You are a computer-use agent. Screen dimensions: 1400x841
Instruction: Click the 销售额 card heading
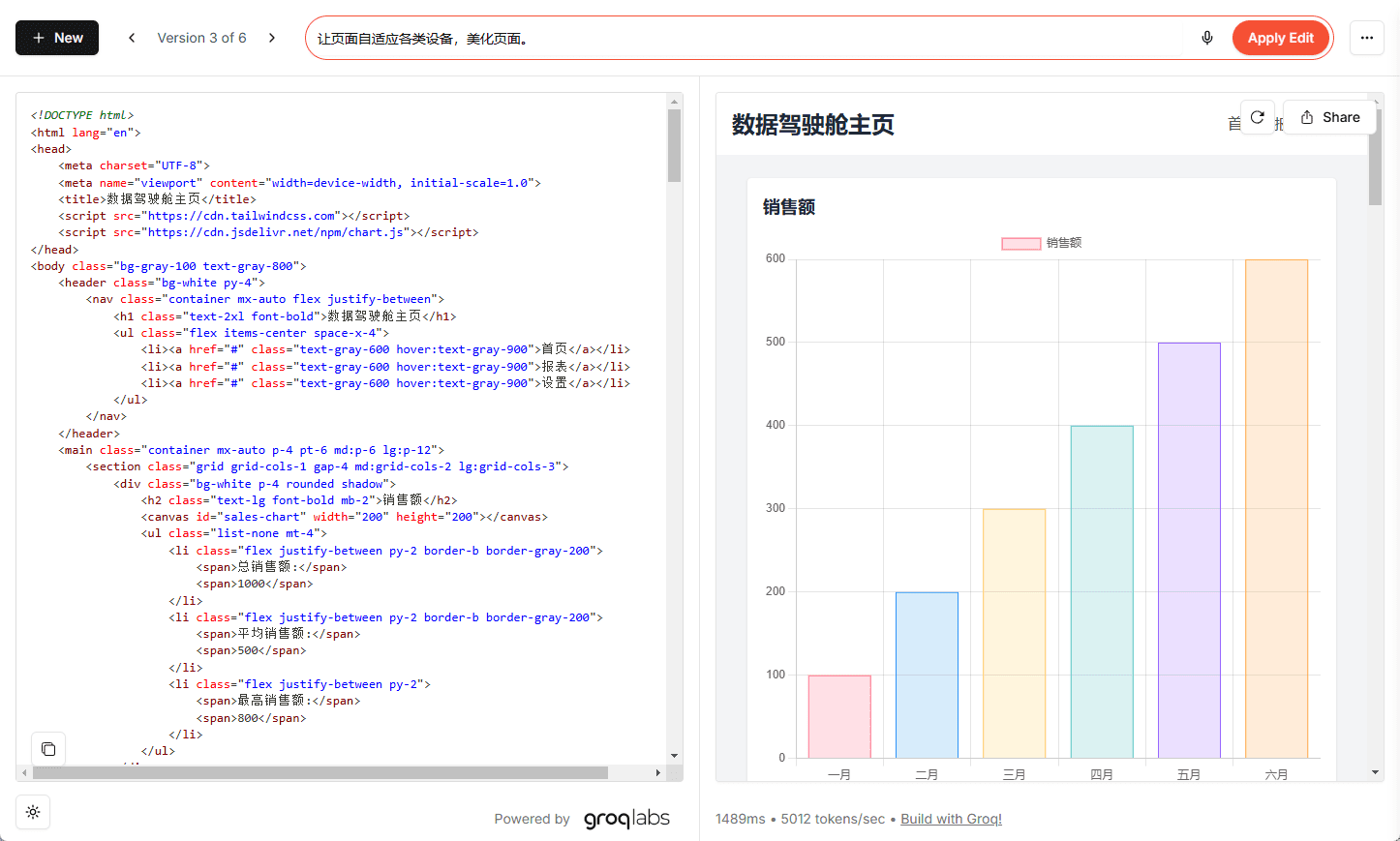coord(789,207)
